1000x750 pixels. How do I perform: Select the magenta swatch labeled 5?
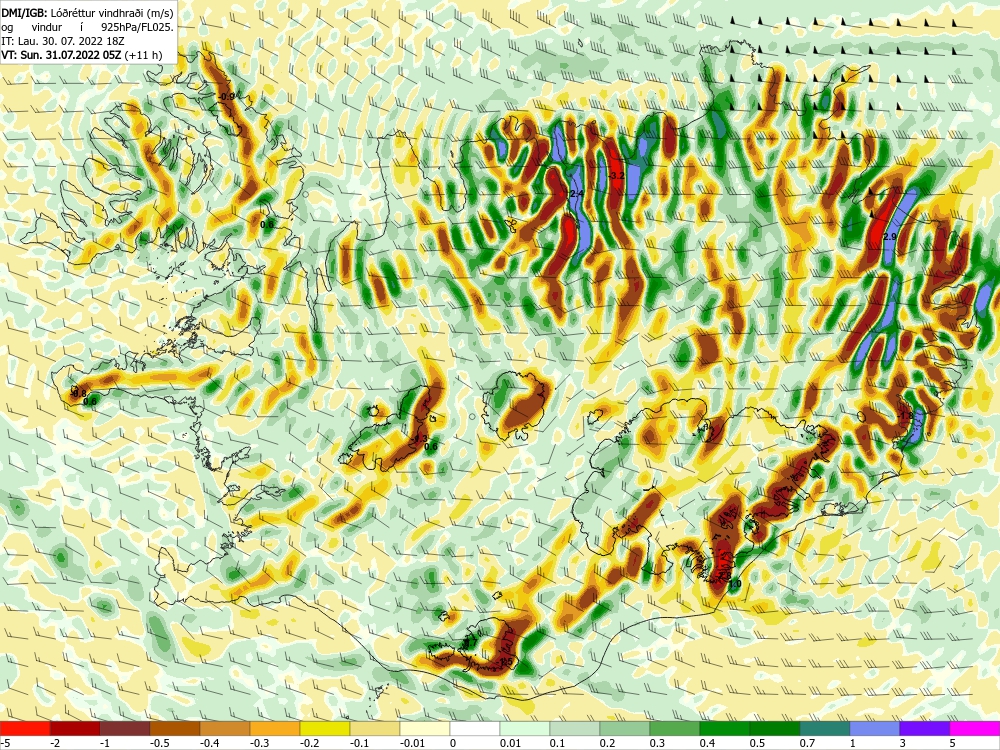975,728
